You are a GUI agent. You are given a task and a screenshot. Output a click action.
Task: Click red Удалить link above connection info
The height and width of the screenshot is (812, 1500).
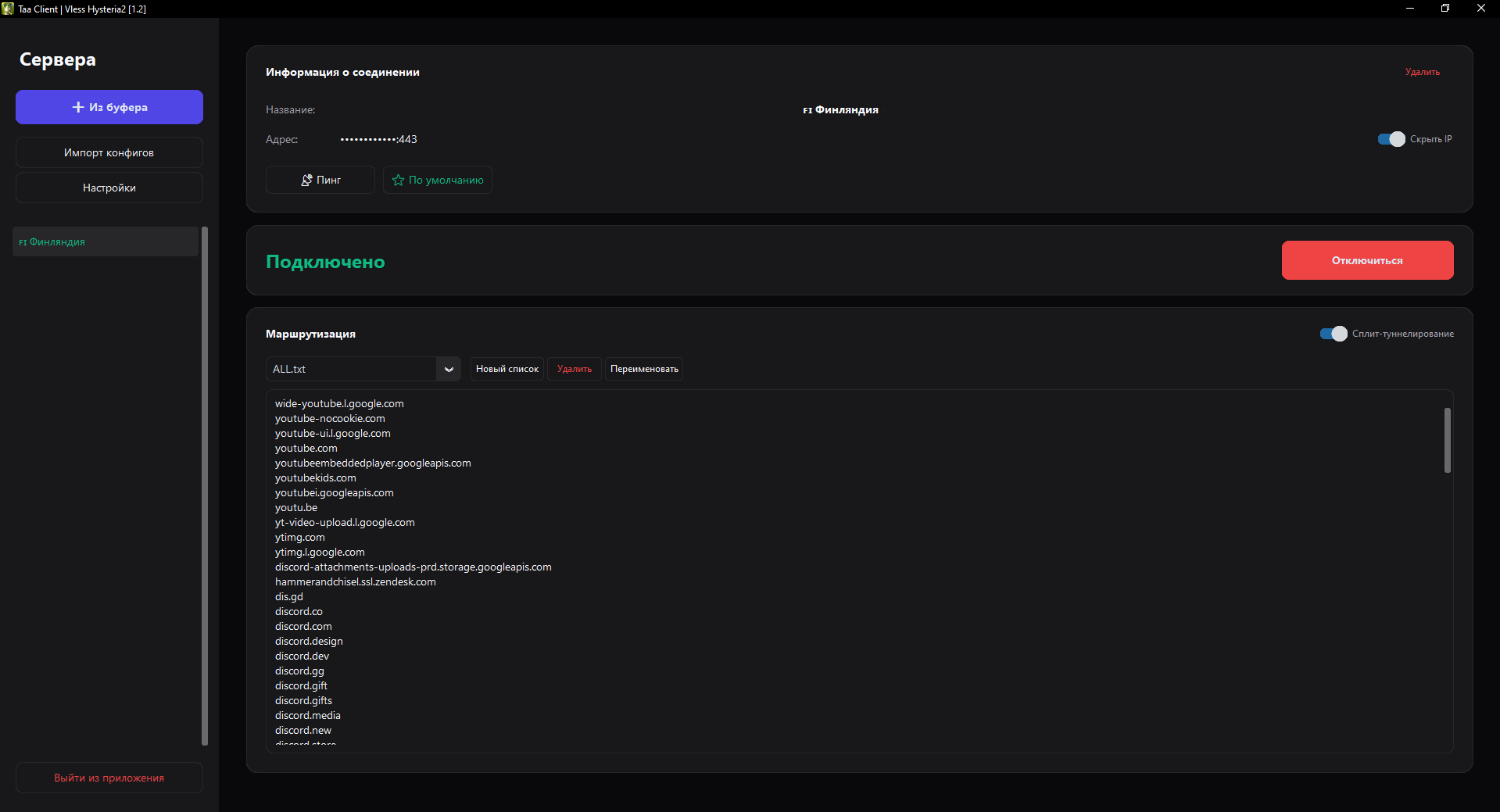click(1422, 71)
